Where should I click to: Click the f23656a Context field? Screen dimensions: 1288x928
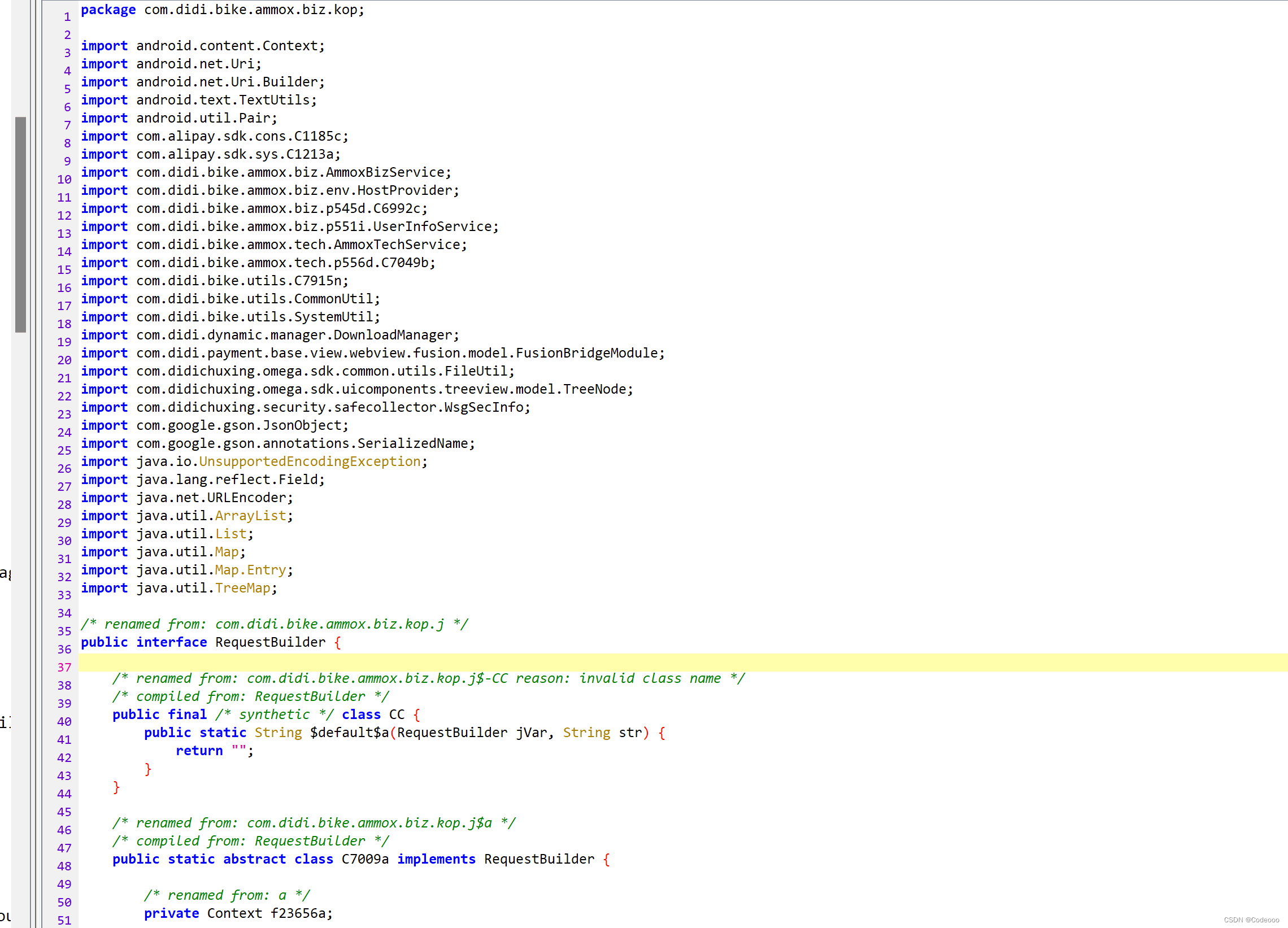tap(298, 913)
